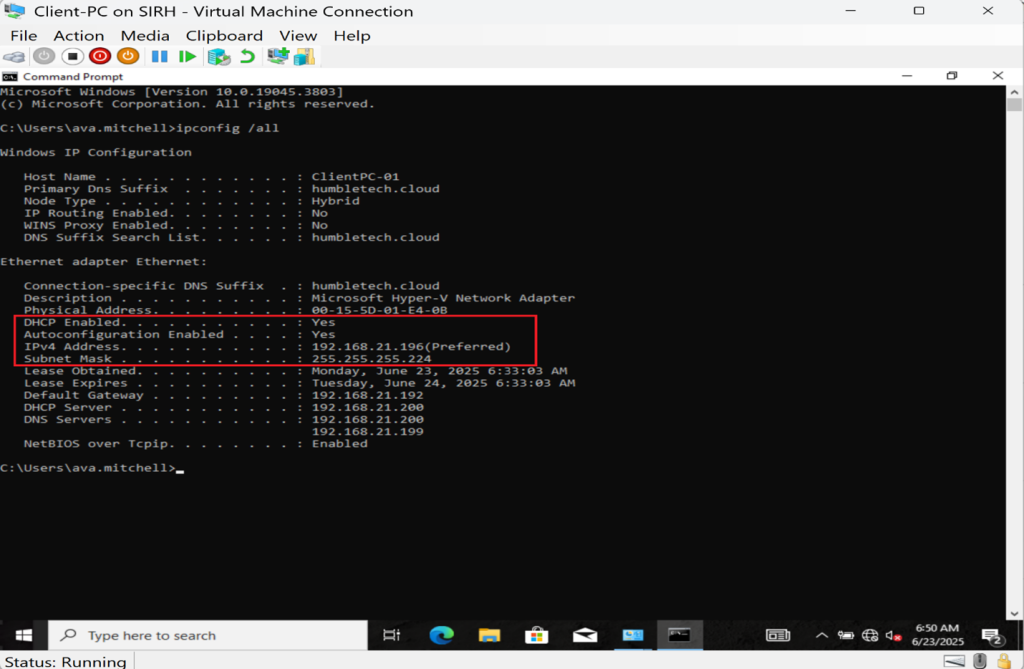
Task: Click the guest Windows Start button
Action: (x=23, y=636)
